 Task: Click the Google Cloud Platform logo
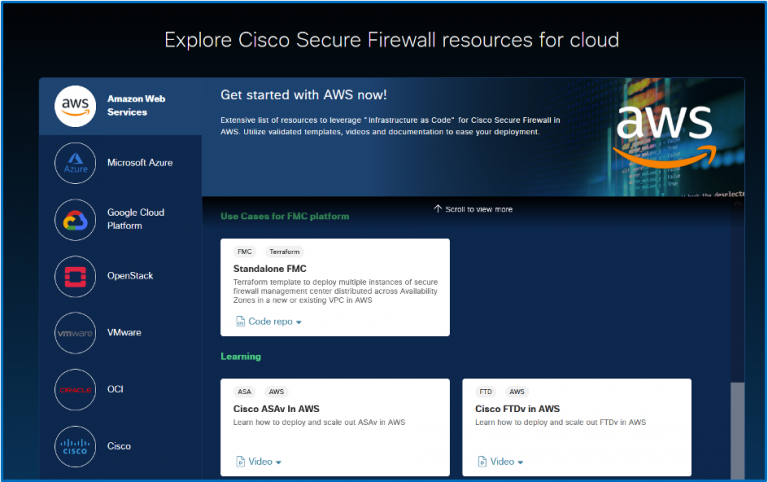click(x=77, y=219)
